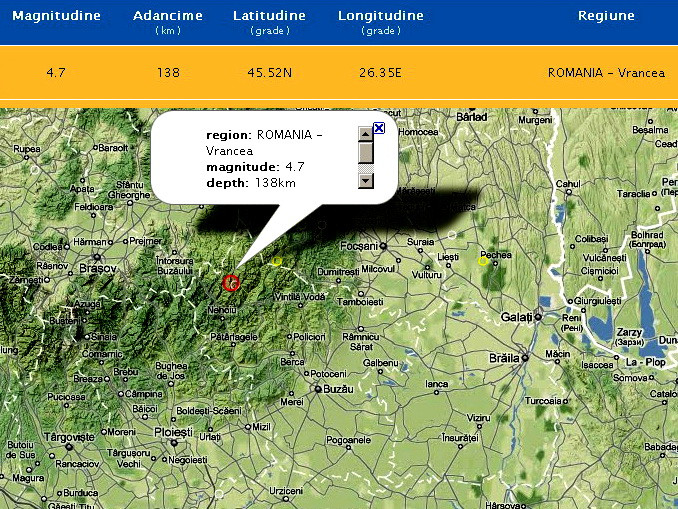Click the Ploiești city label on map
678x509 pixels.
173,432
